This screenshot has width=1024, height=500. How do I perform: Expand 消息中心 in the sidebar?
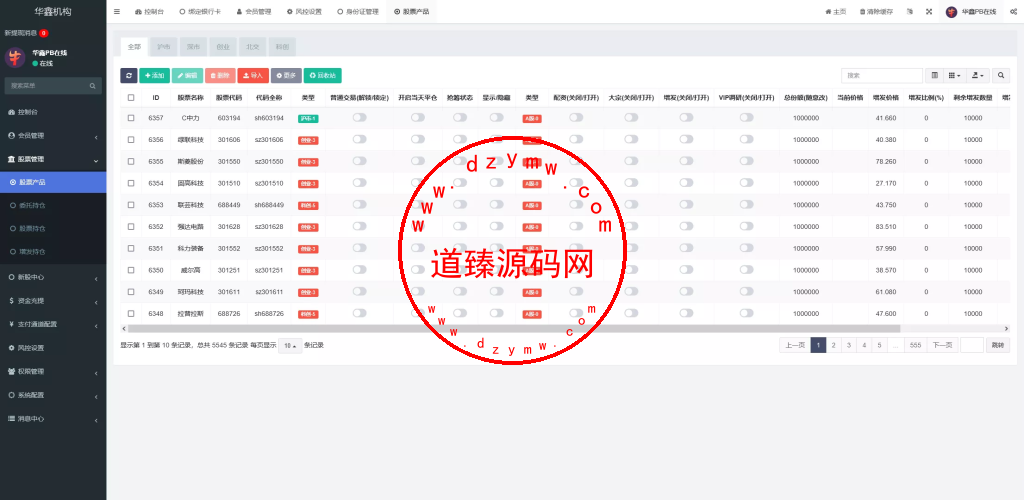pos(53,418)
